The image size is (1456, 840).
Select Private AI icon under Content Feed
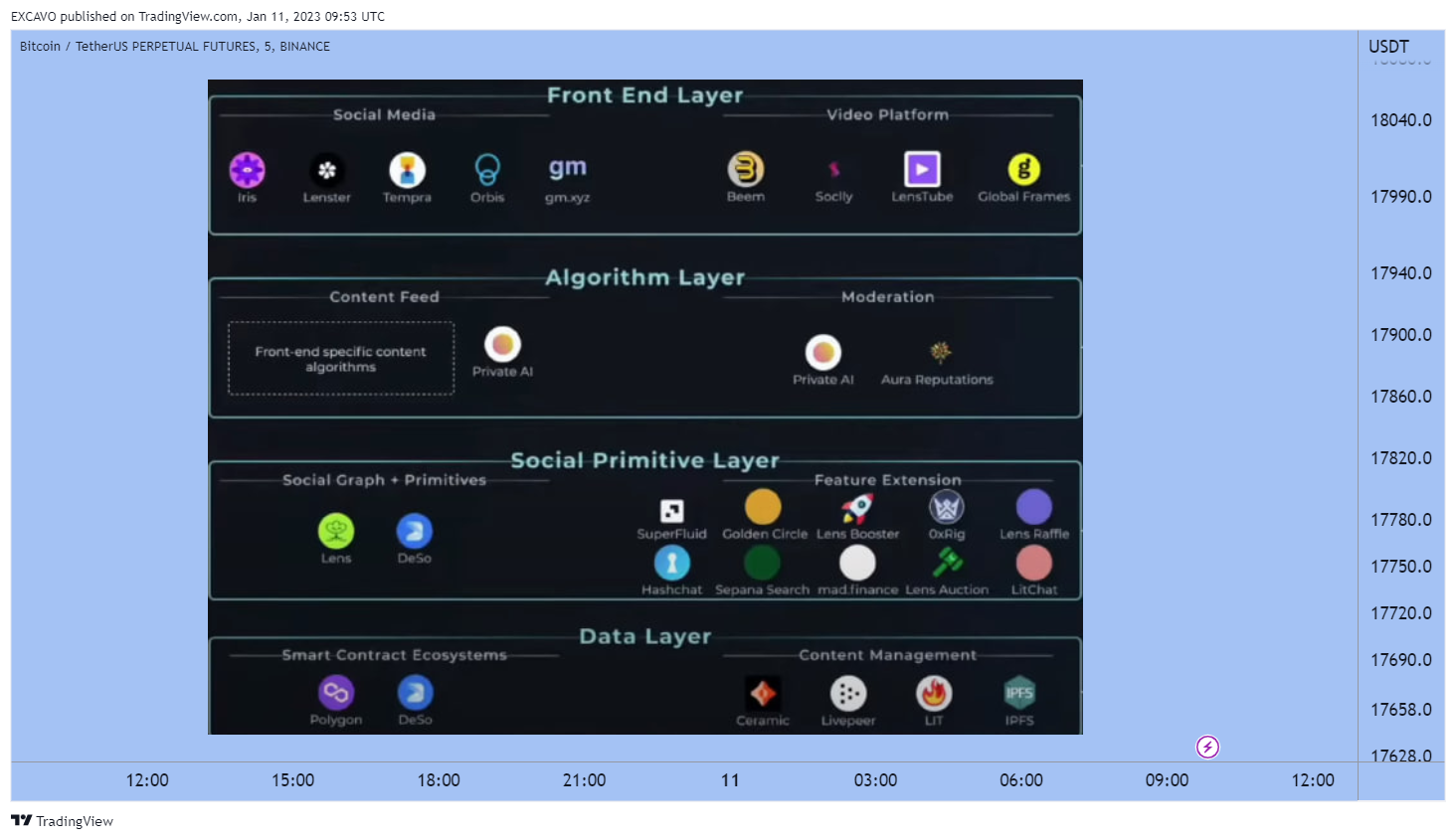[503, 344]
